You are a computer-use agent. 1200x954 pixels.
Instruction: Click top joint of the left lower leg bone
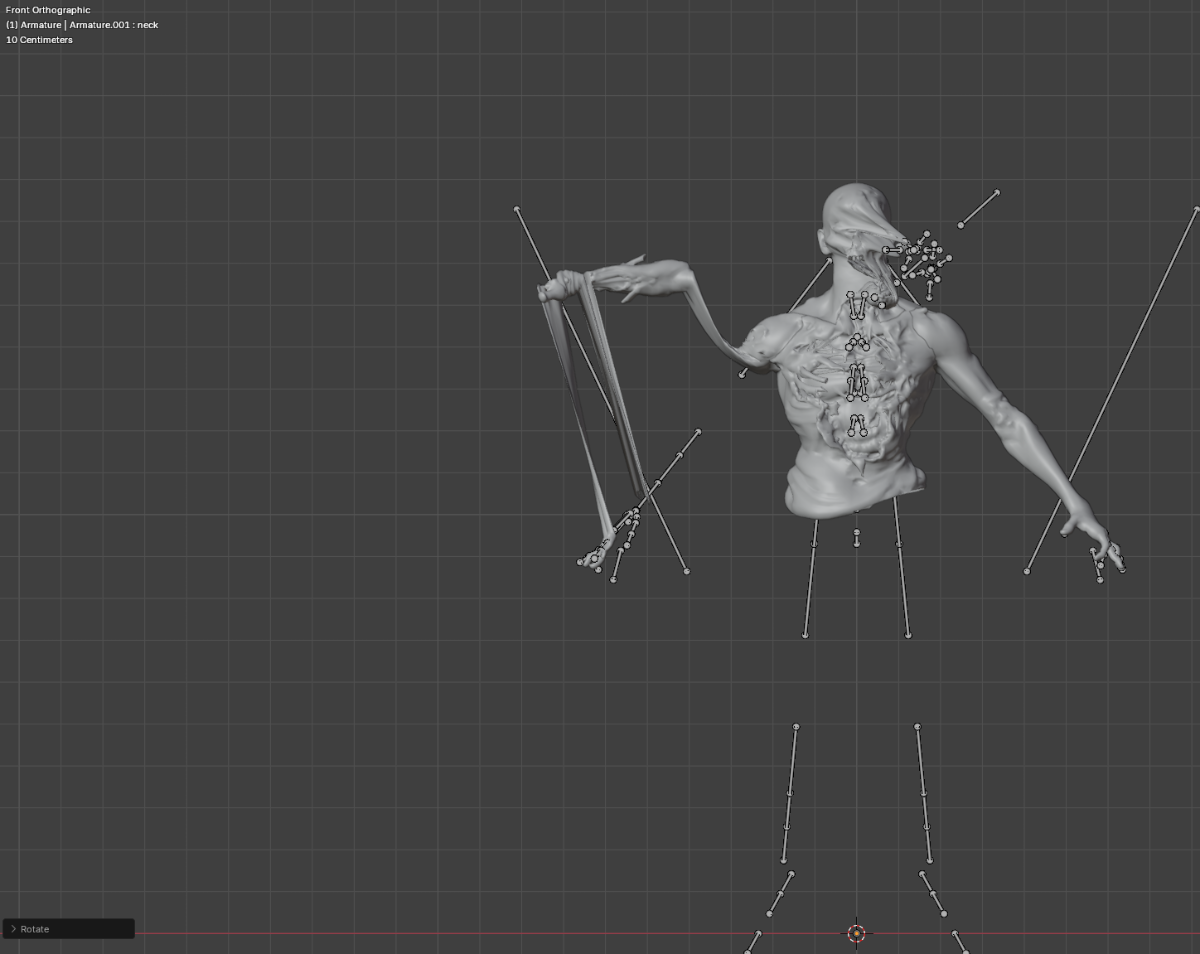pyautogui.click(x=796, y=727)
